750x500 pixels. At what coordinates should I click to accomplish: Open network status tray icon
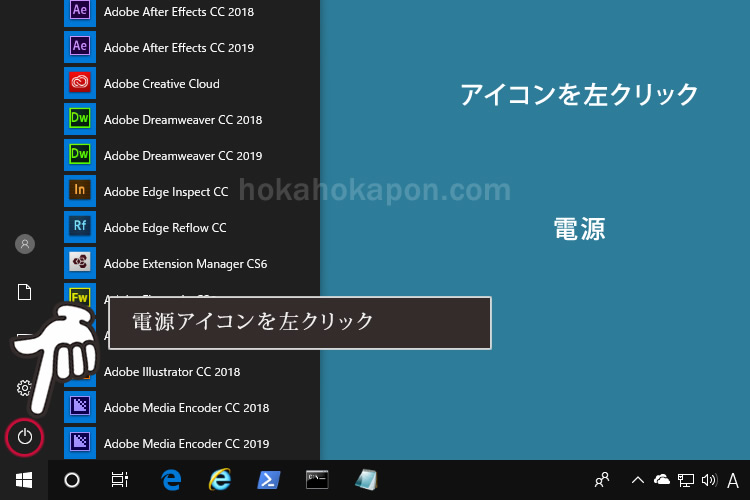[686, 480]
